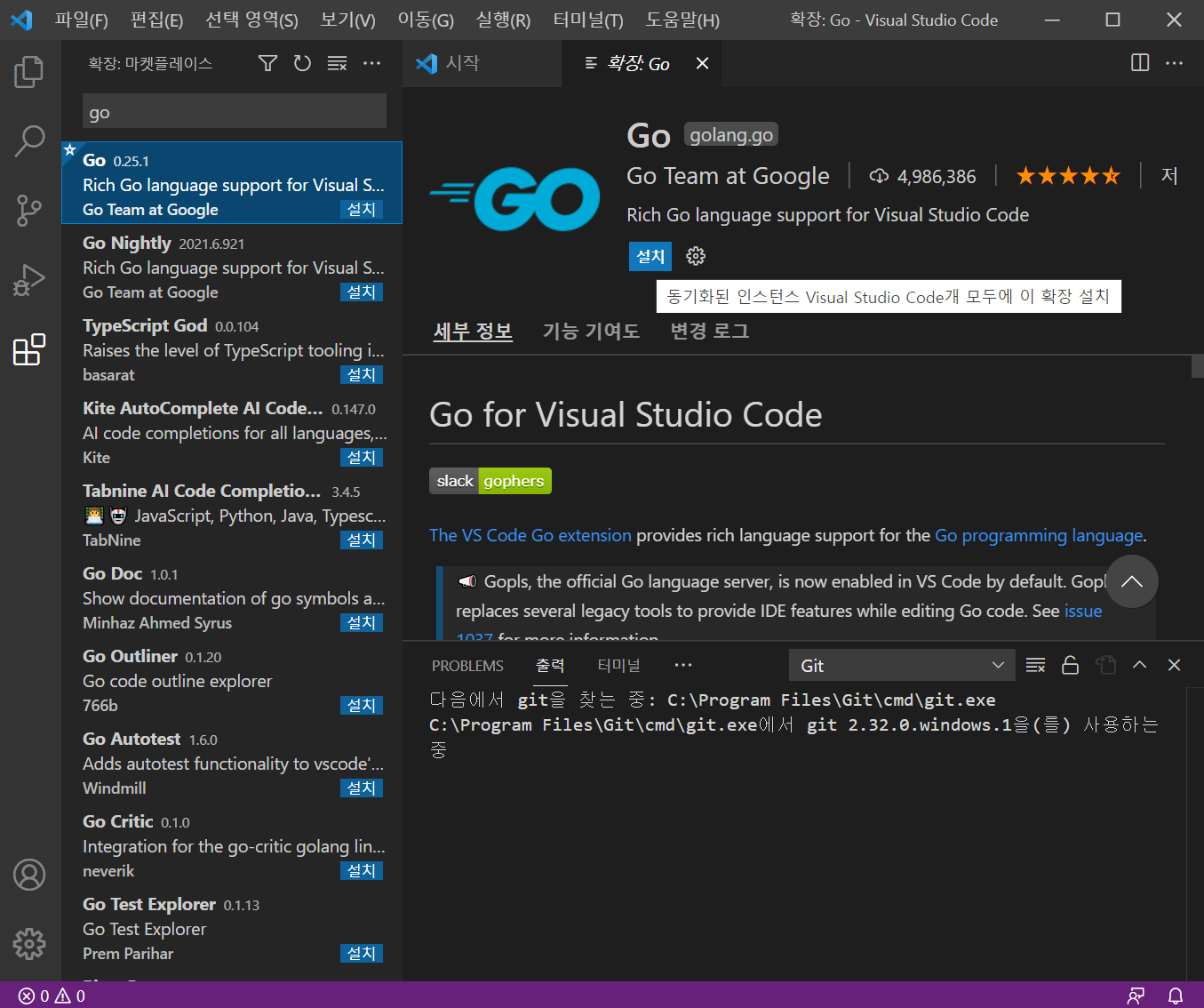This screenshot has height=1008, width=1204.
Task: Install the Go Critic extension
Action: 362,871
